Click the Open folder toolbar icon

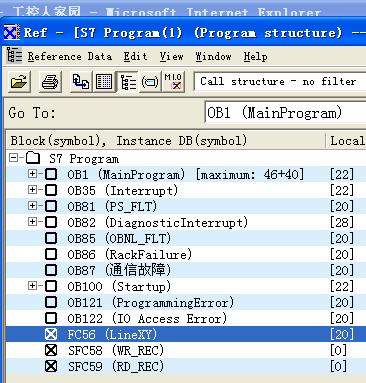pos(20,82)
